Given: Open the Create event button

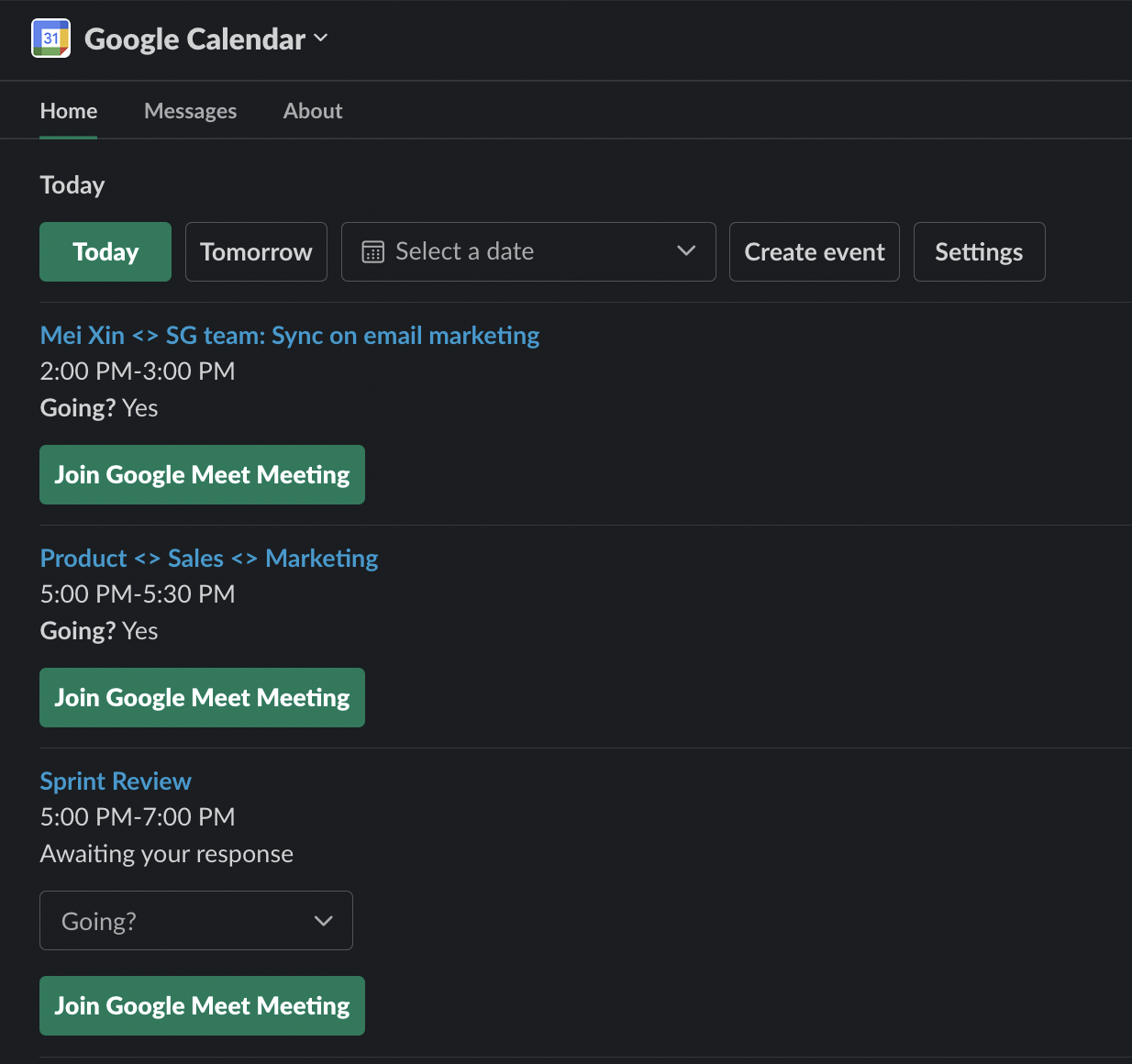Looking at the screenshot, I should 814,251.
